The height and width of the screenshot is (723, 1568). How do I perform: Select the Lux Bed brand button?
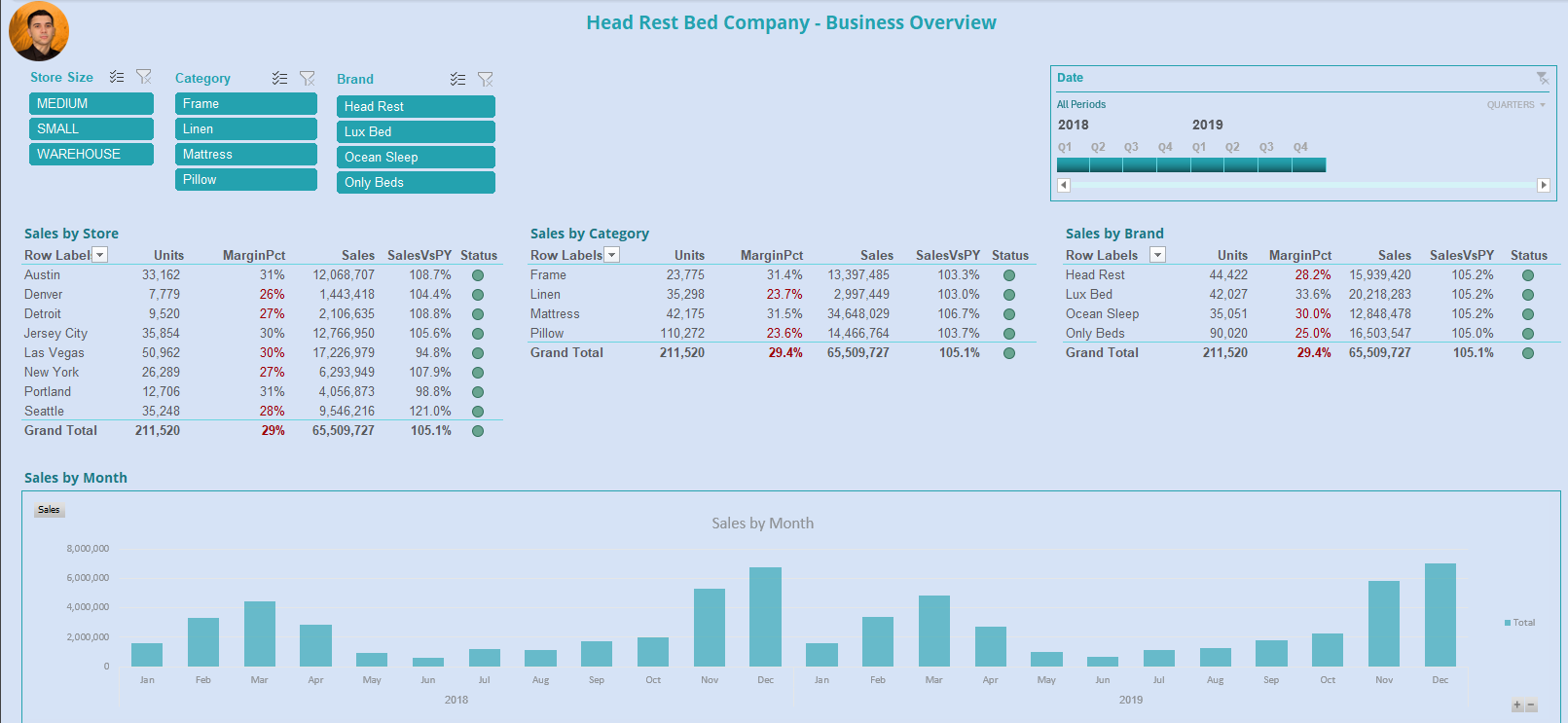416,132
